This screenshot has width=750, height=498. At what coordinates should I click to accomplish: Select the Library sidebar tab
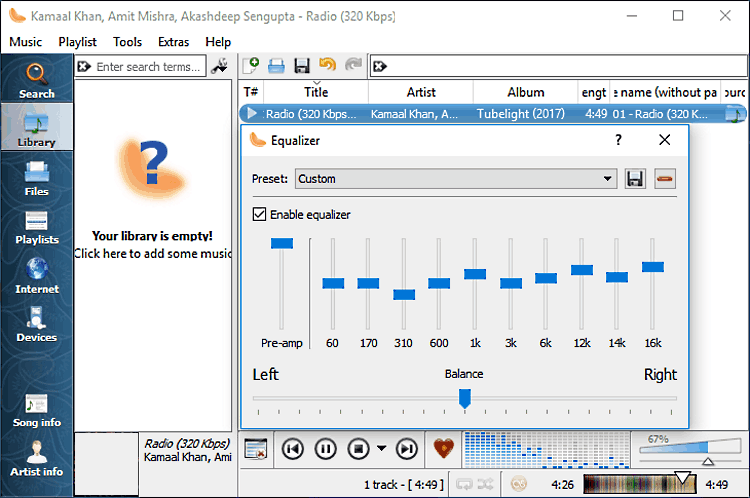pyautogui.click(x=36, y=127)
